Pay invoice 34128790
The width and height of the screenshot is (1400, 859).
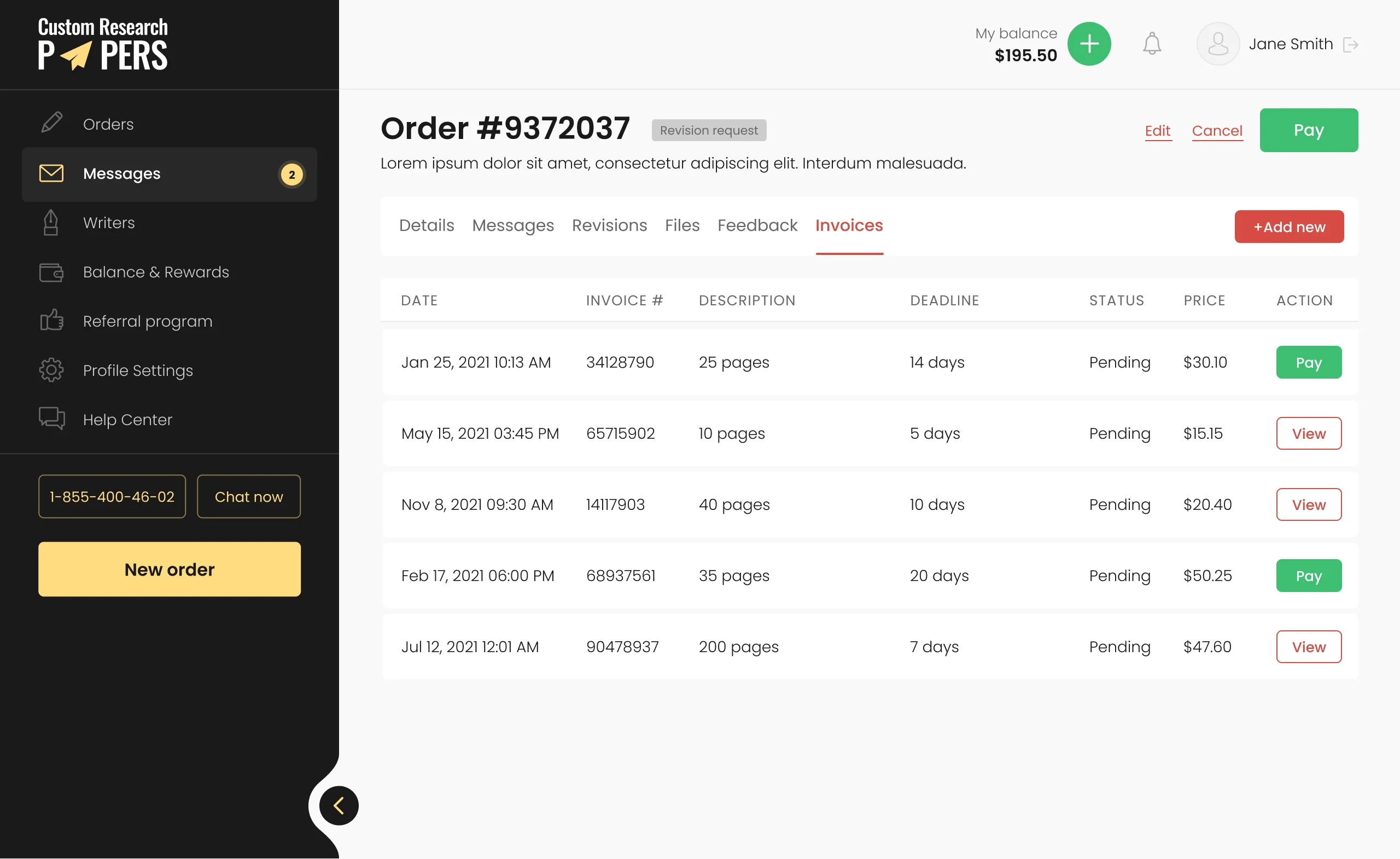pos(1308,363)
